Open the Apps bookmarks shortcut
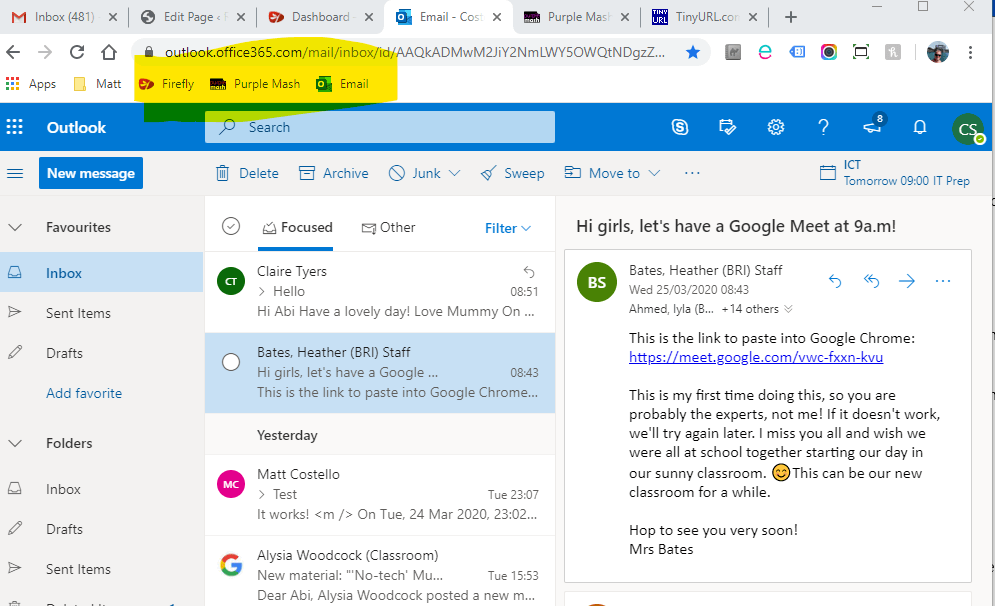The image size is (995, 606). click(x=31, y=84)
